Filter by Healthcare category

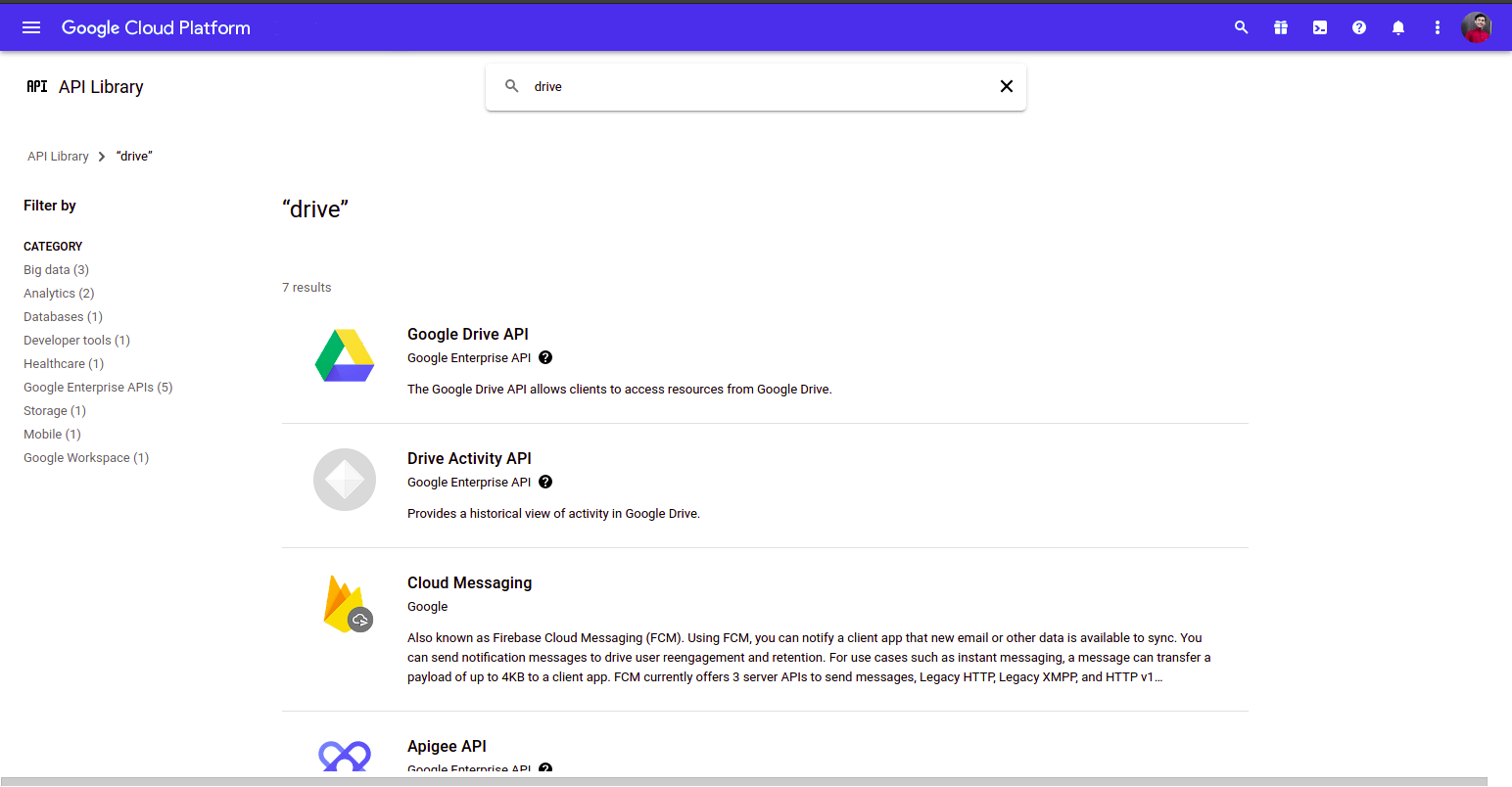tap(64, 363)
